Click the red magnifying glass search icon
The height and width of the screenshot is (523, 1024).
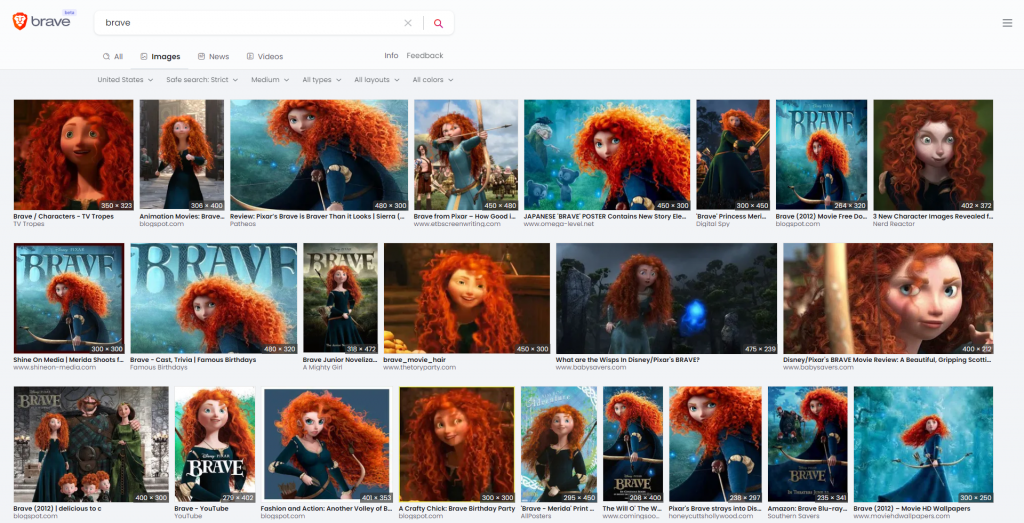point(438,23)
